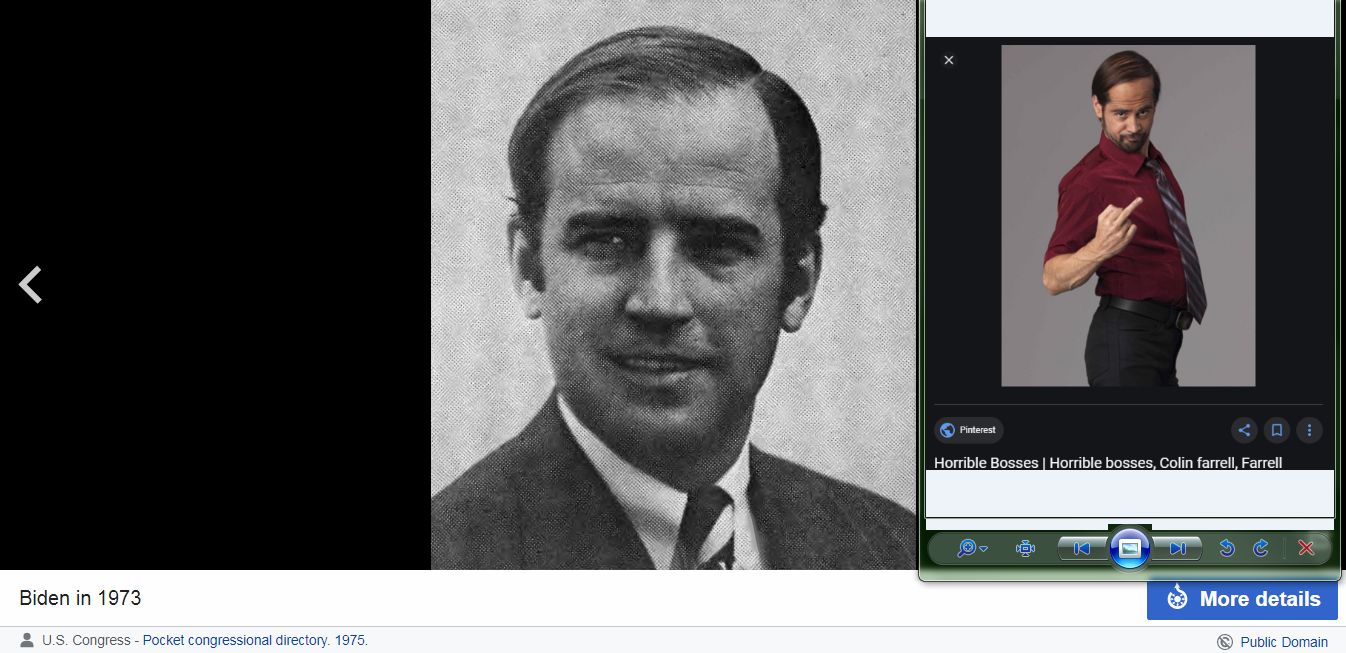Play slide show in Photo Viewer
This screenshot has width=1346, height=653.
[x=1129, y=548]
